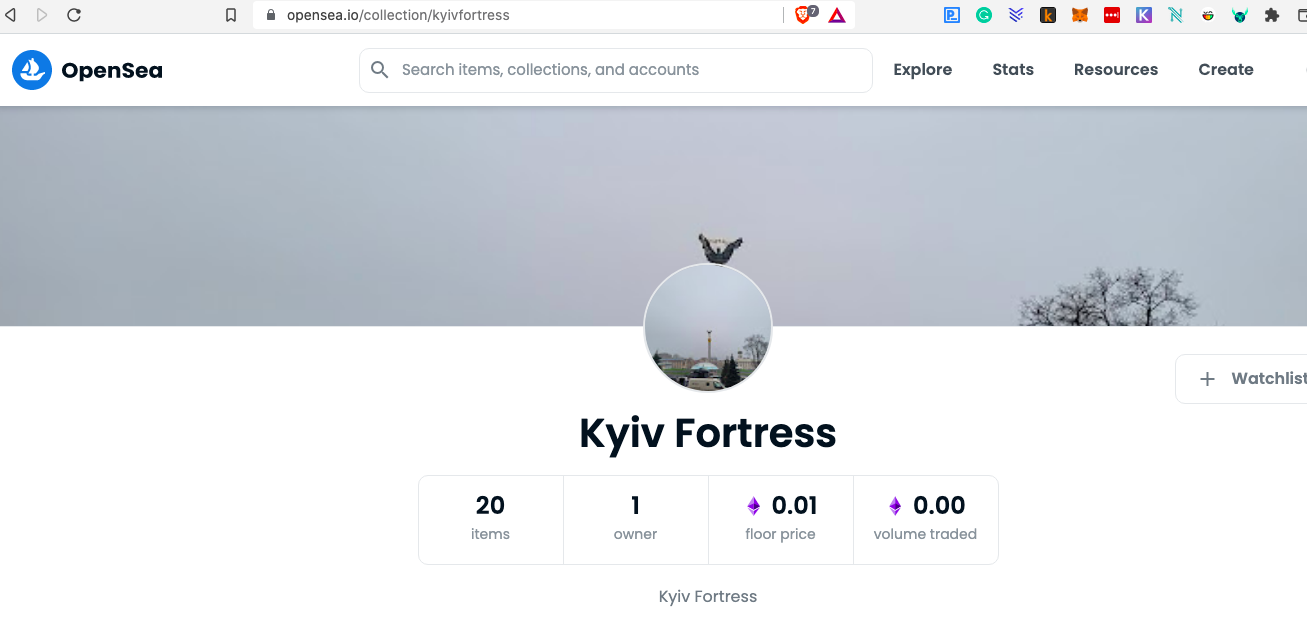The image size is (1307, 632).
Task: Open the LastPass red extension icon
Action: coord(1112,15)
